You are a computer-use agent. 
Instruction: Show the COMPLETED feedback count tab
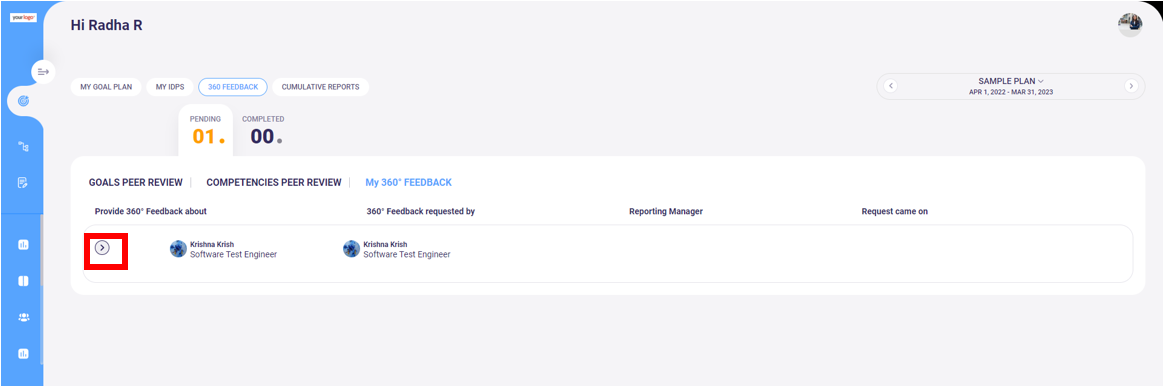[264, 131]
